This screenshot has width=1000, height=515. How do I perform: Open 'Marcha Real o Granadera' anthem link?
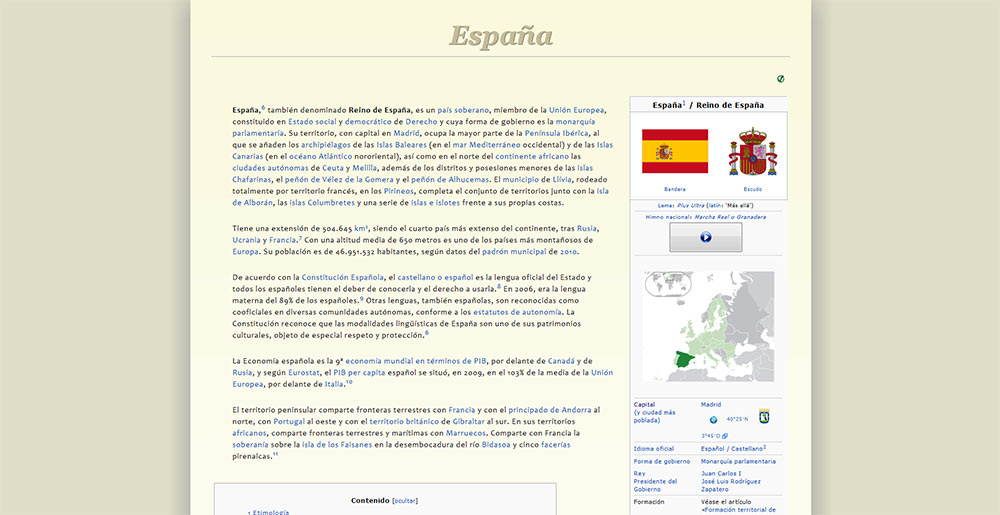tap(730, 217)
